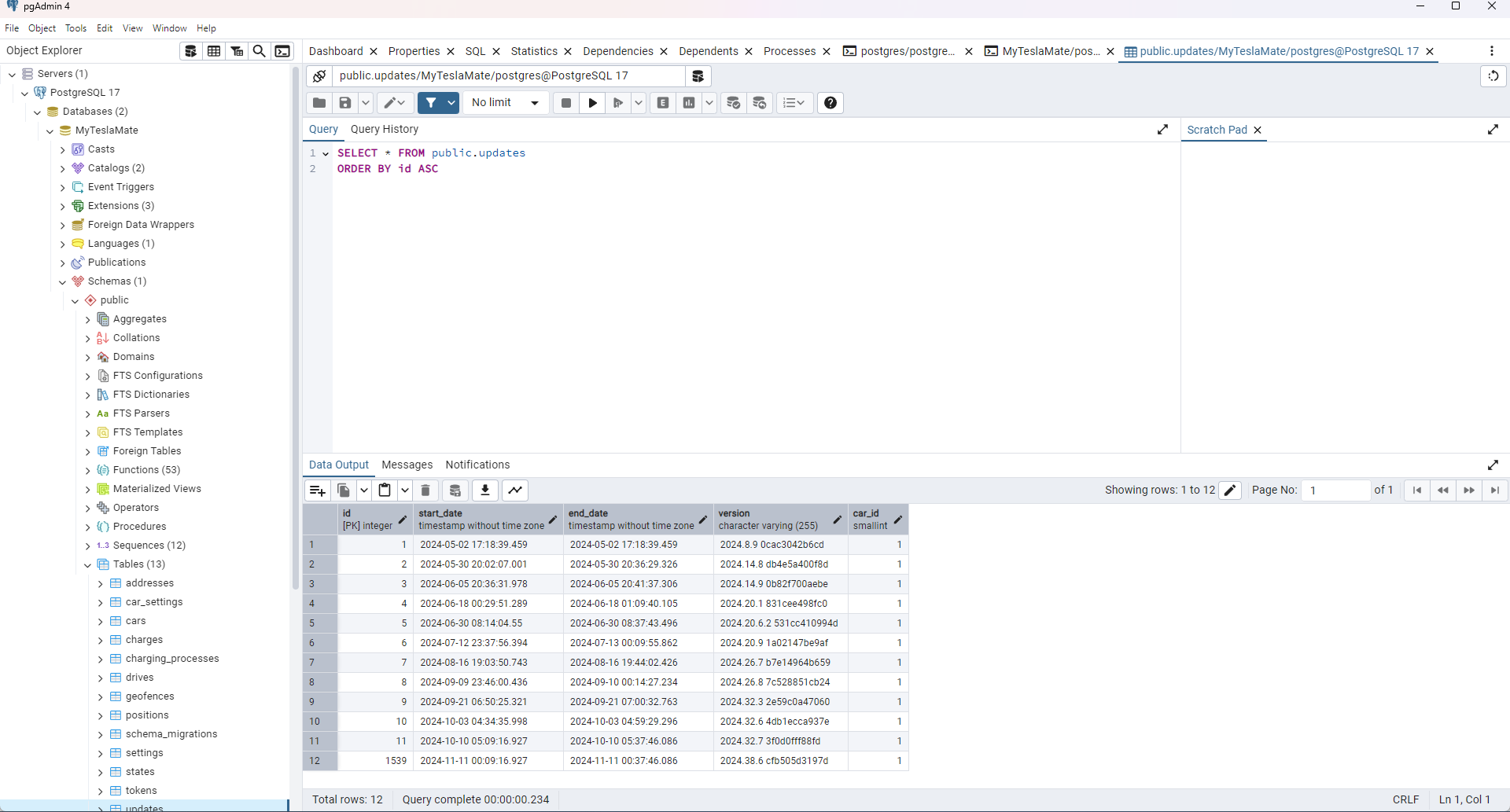This screenshot has width=1510, height=812.
Task: Expand the Functions (53) tree node
Action: [87, 470]
